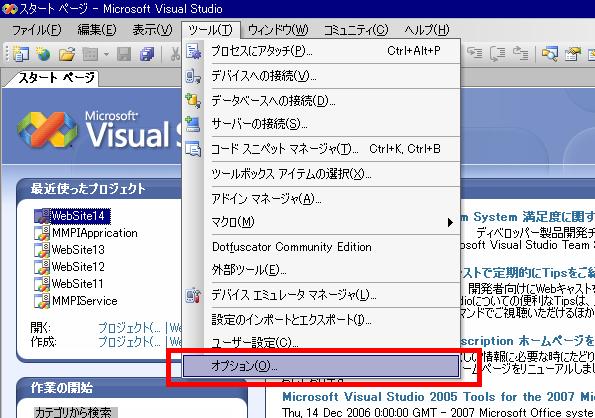This screenshot has width=595, height=418.
Task: Click the Add Item dropdown arrow in toolbar
Action: [x=106, y=54]
